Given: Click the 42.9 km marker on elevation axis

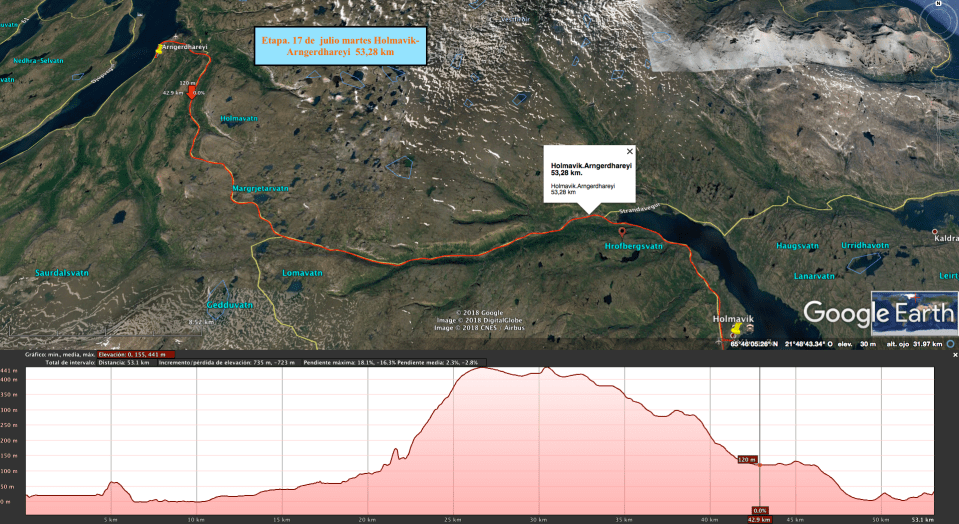Looking at the screenshot, I should 759,519.
